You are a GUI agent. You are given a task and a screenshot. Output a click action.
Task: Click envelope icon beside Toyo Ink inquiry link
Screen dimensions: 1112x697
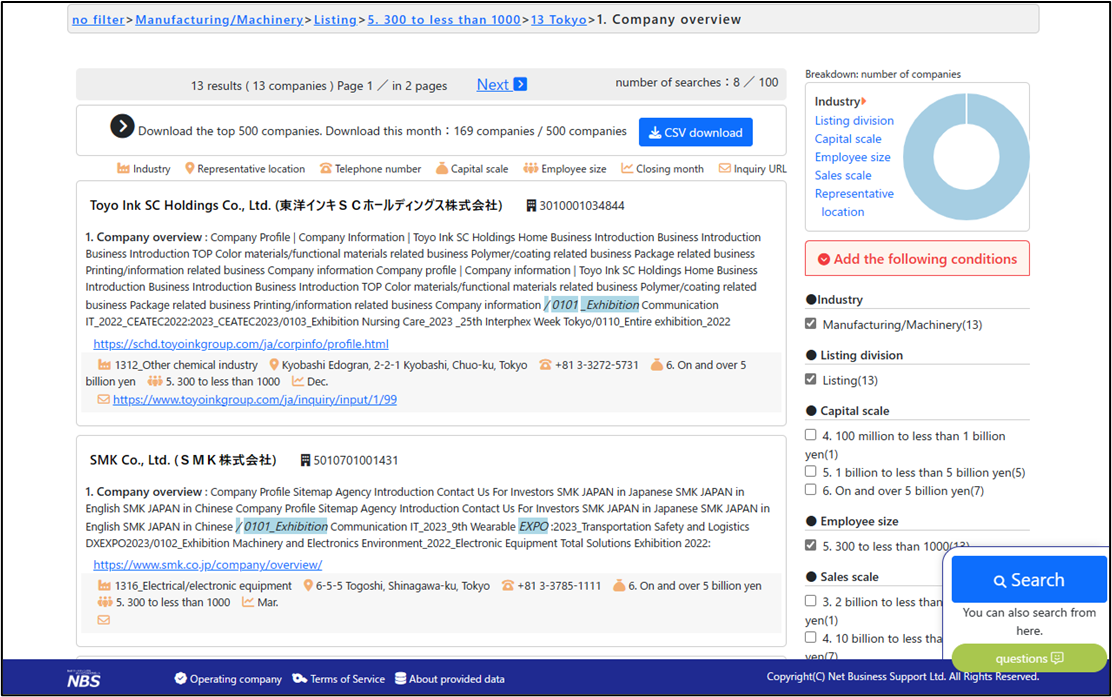point(104,399)
